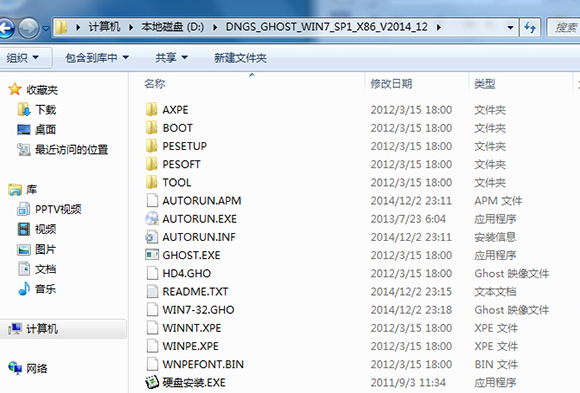580x393 pixels.
Task: Open the 包含到库中 menu
Action: [97, 58]
